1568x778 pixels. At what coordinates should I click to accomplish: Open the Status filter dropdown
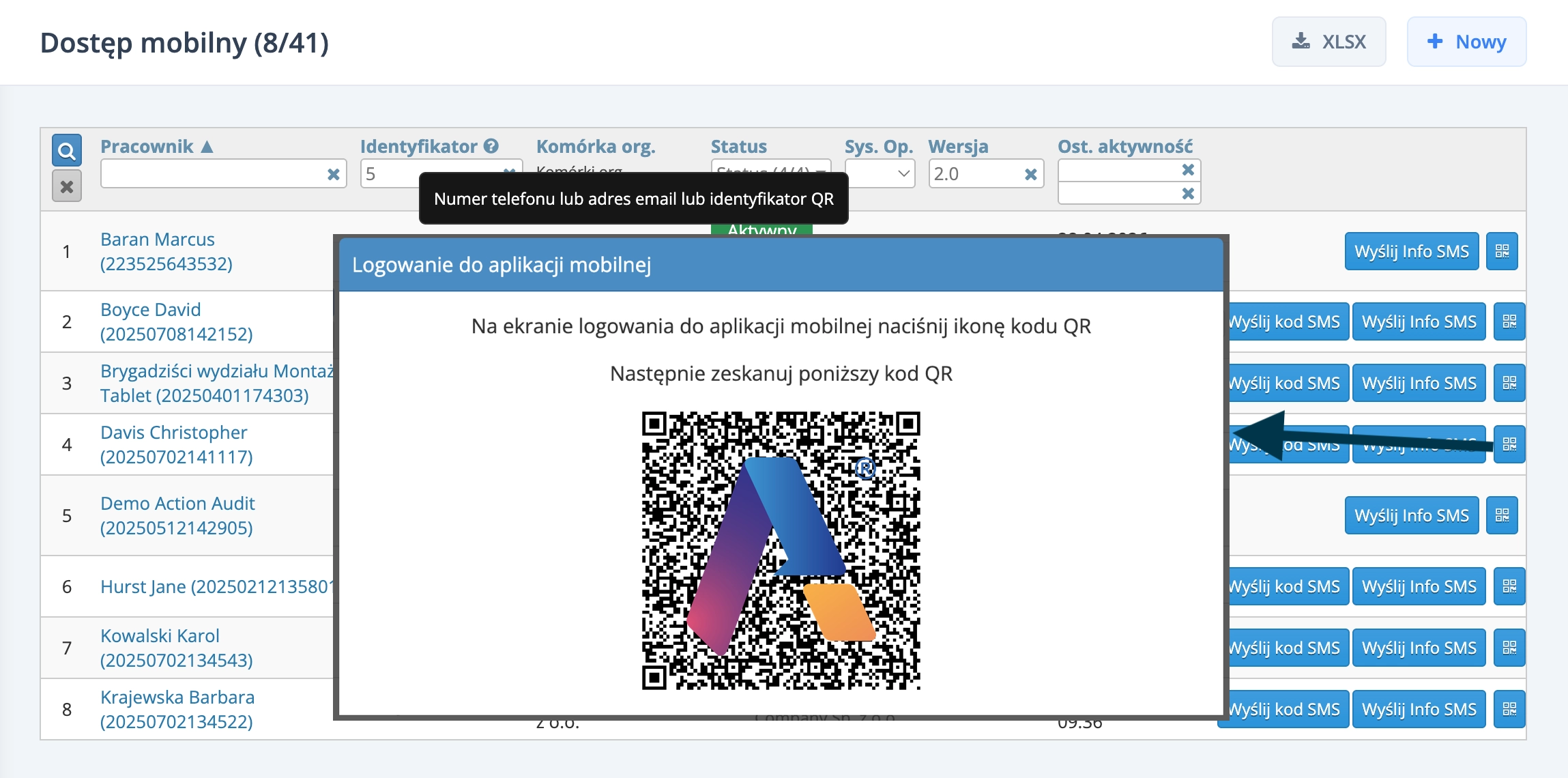(770, 167)
